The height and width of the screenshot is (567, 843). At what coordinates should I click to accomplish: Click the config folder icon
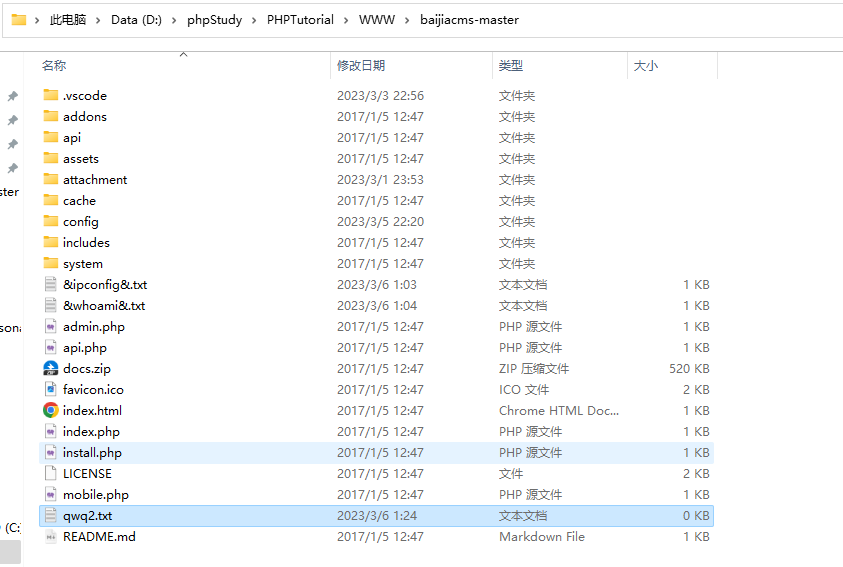click(51, 221)
